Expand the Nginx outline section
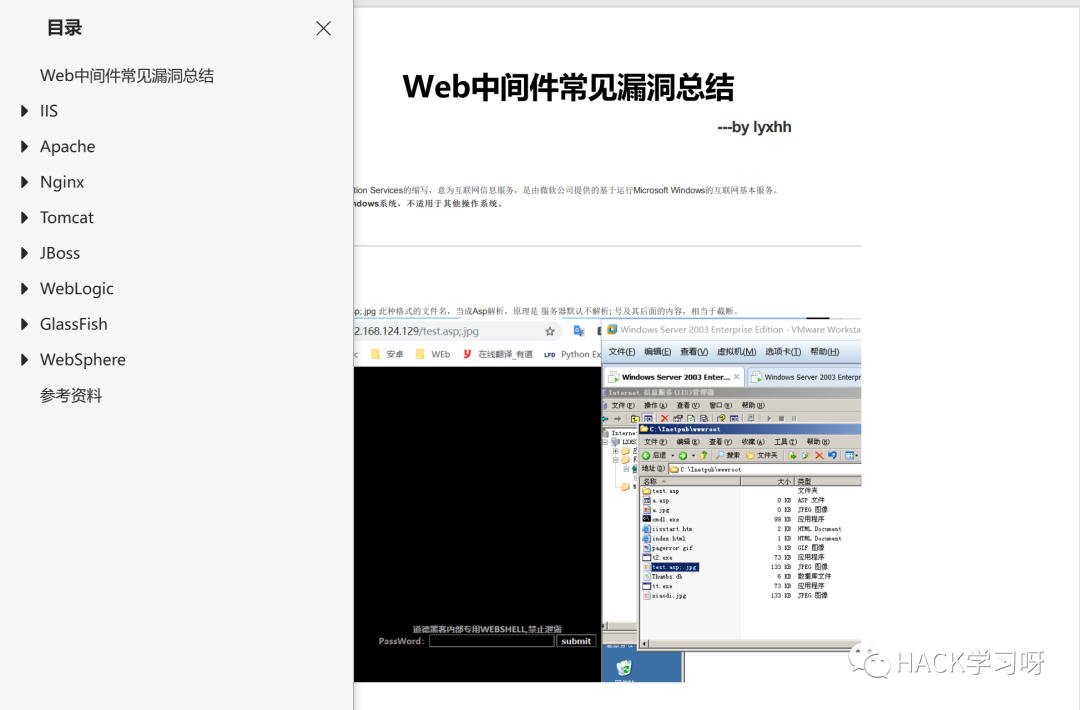Screen dimensions: 1080x710 click(25, 182)
